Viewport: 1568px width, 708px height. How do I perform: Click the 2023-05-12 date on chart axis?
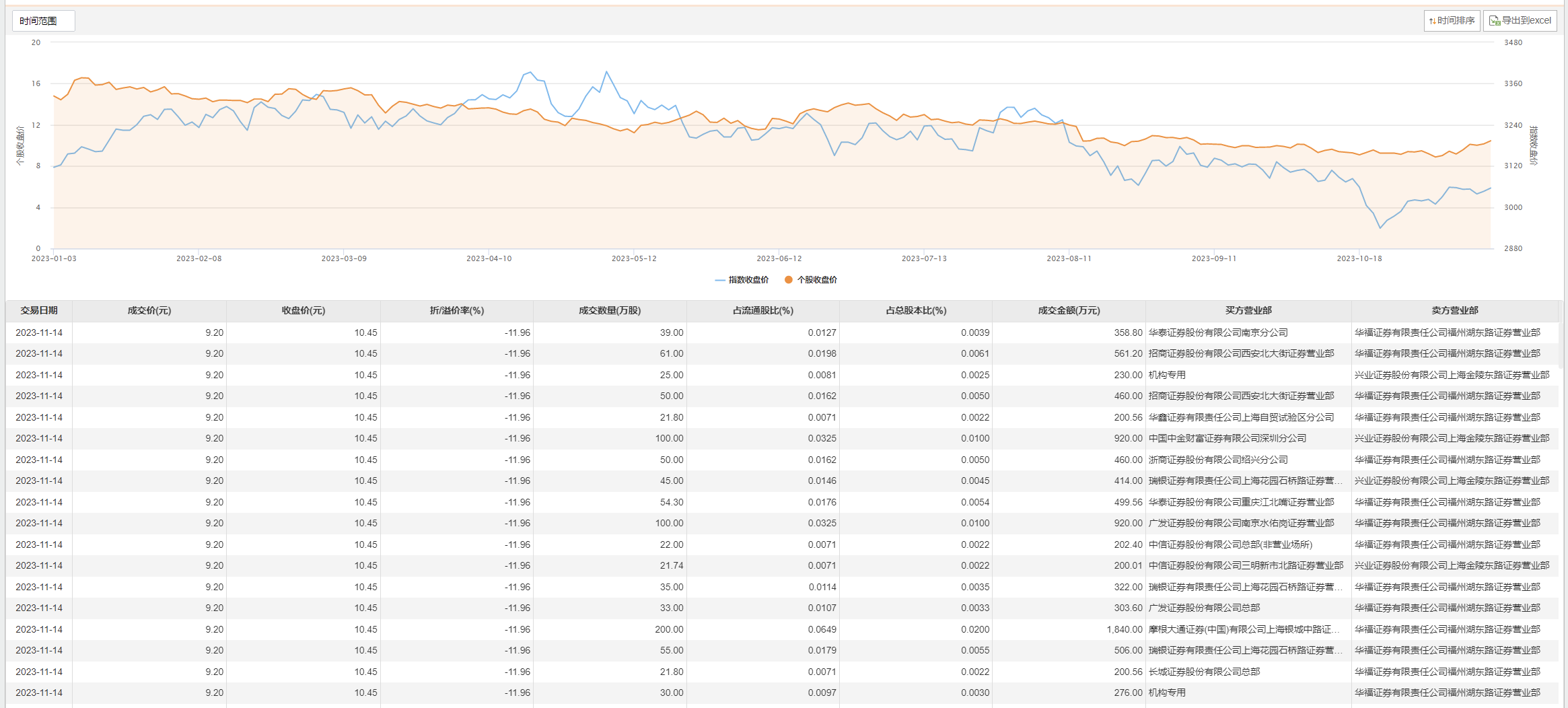(x=633, y=258)
